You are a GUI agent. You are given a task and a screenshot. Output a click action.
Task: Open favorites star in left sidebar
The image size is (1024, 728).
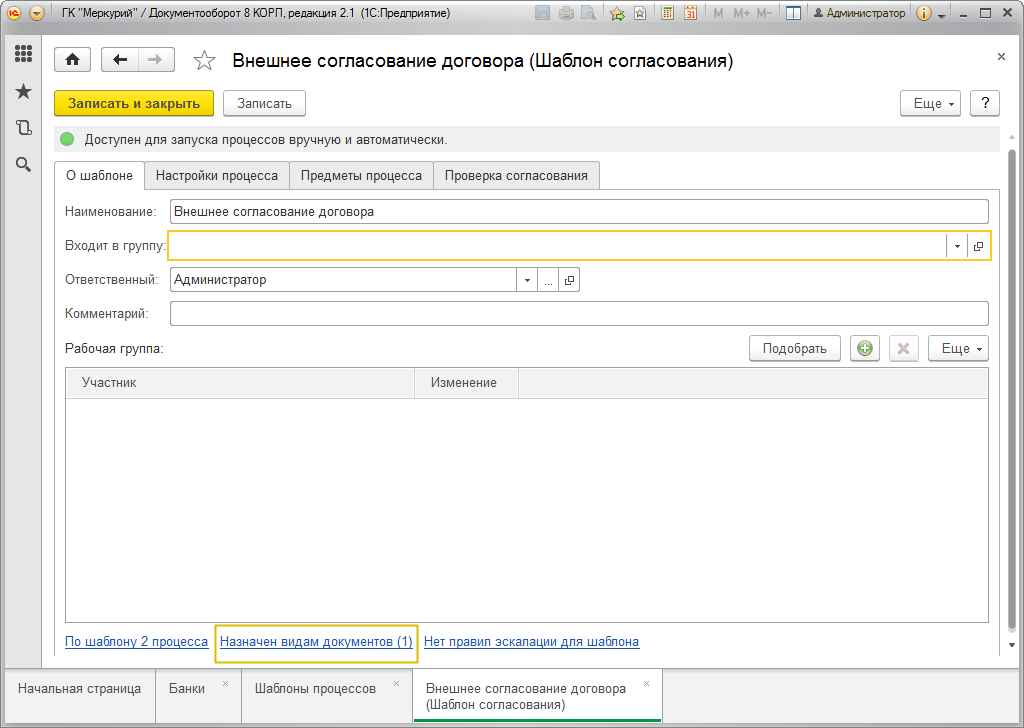coord(24,91)
